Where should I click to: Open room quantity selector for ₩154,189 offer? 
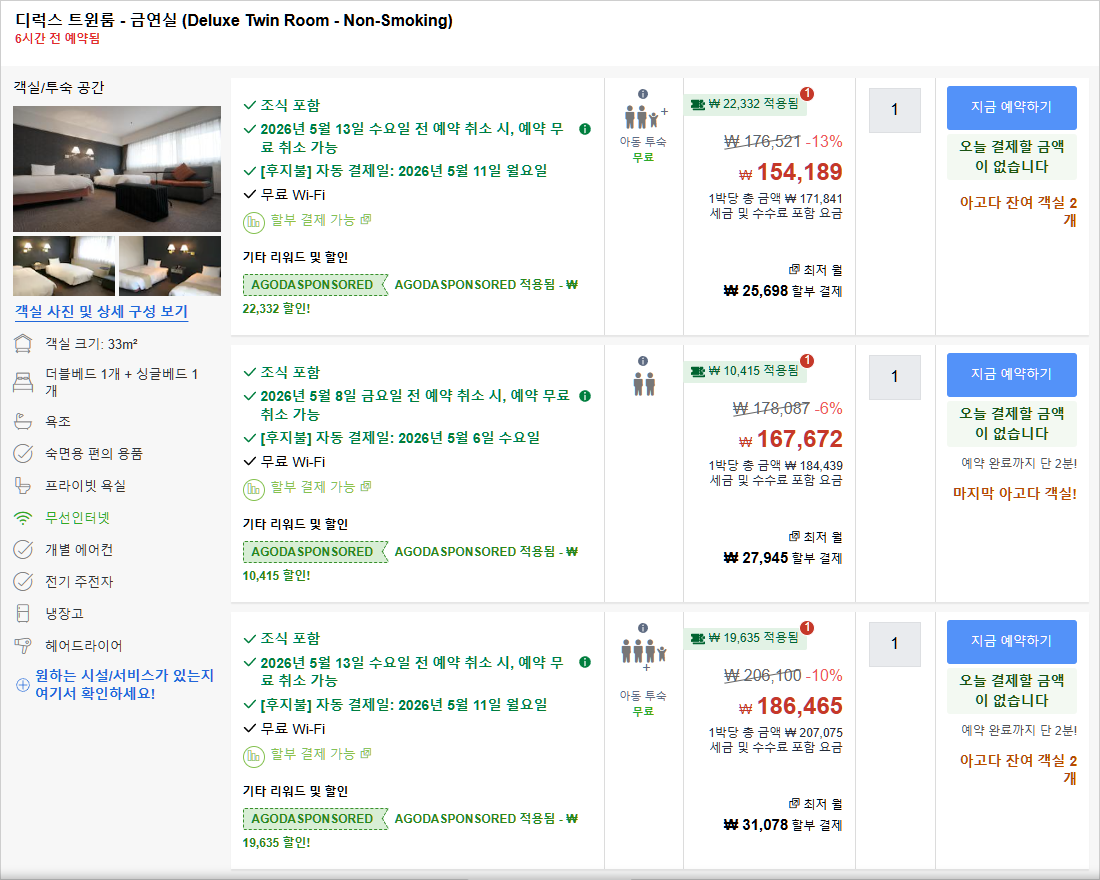click(894, 110)
